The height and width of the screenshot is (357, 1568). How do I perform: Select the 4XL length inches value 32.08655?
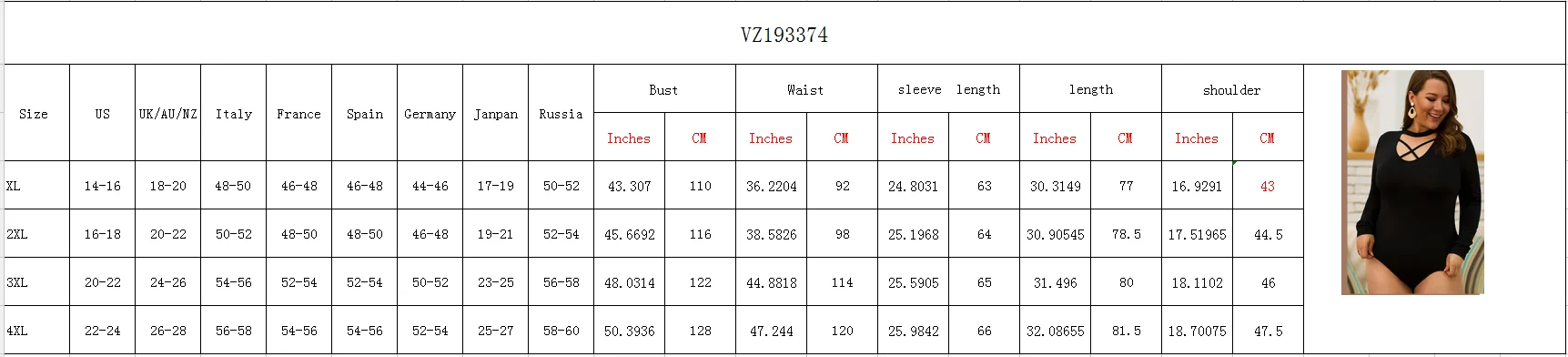[x=1055, y=331]
